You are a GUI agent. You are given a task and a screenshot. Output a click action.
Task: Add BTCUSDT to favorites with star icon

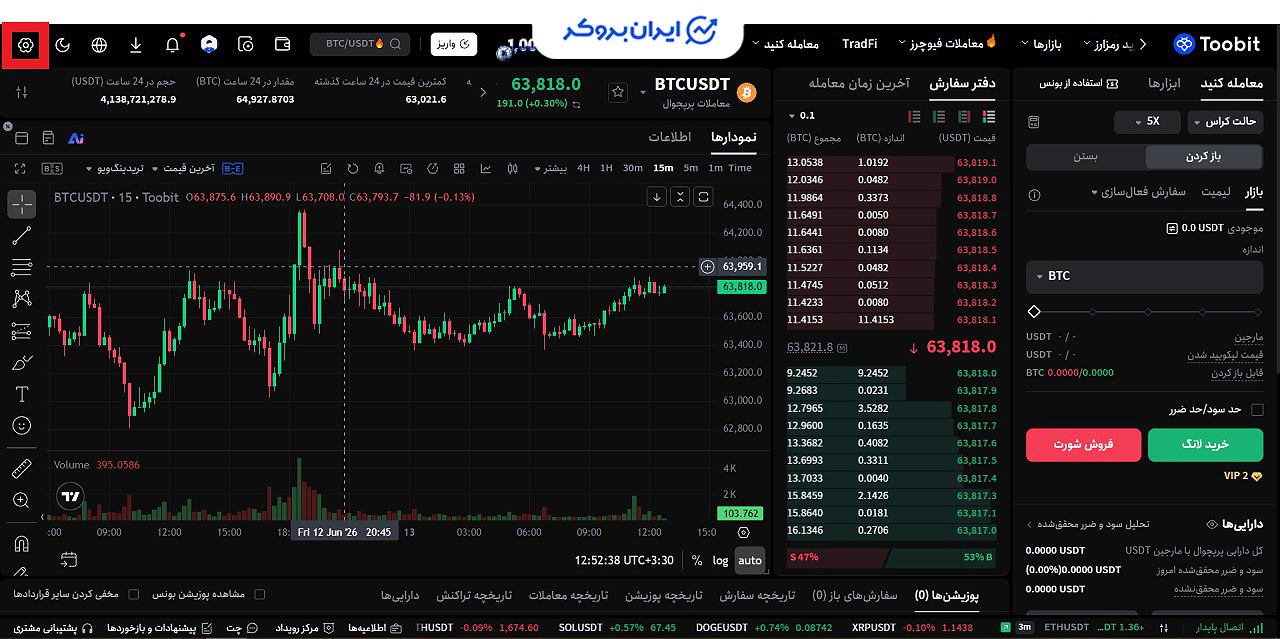[x=618, y=92]
